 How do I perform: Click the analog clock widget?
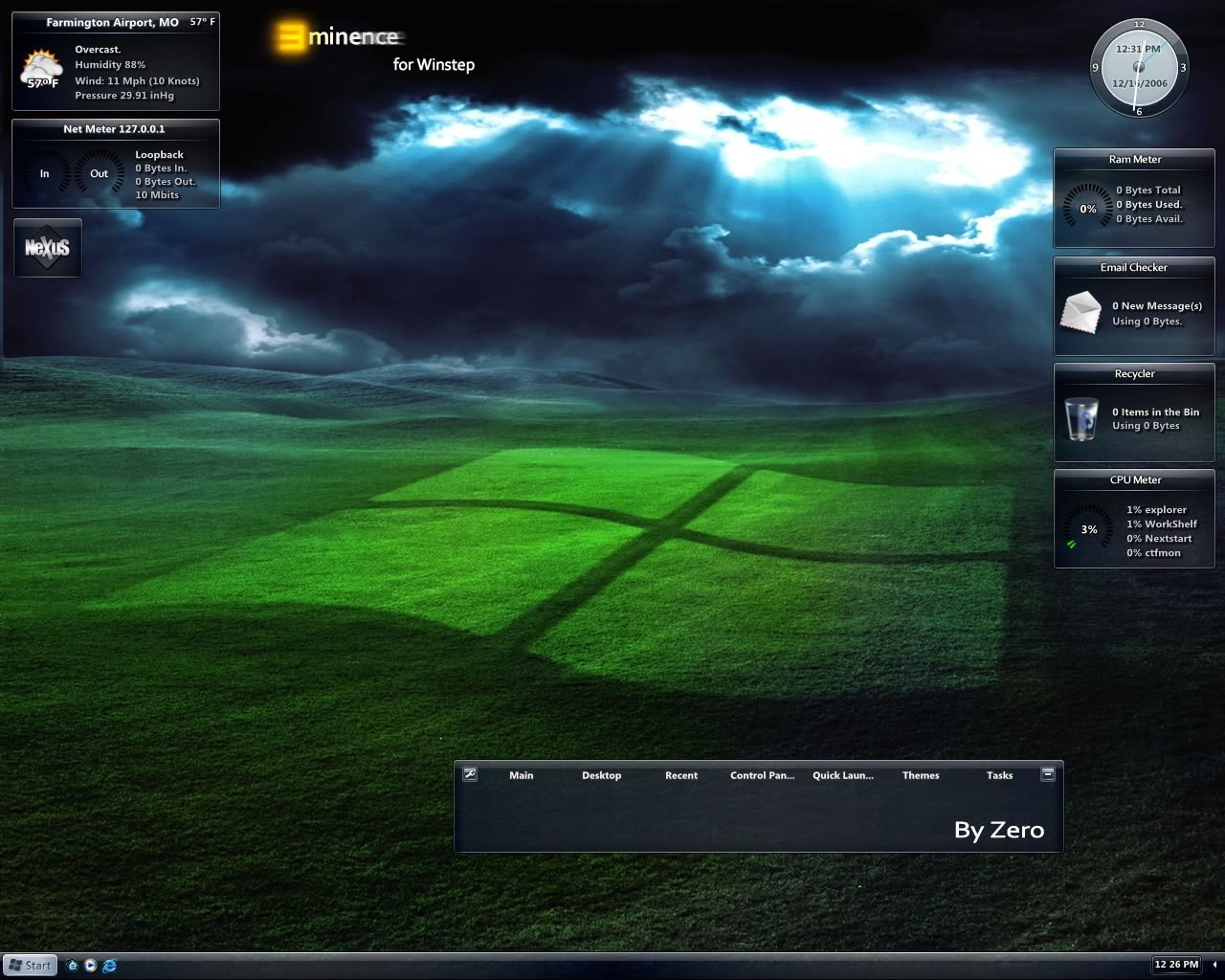coord(1139,67)
